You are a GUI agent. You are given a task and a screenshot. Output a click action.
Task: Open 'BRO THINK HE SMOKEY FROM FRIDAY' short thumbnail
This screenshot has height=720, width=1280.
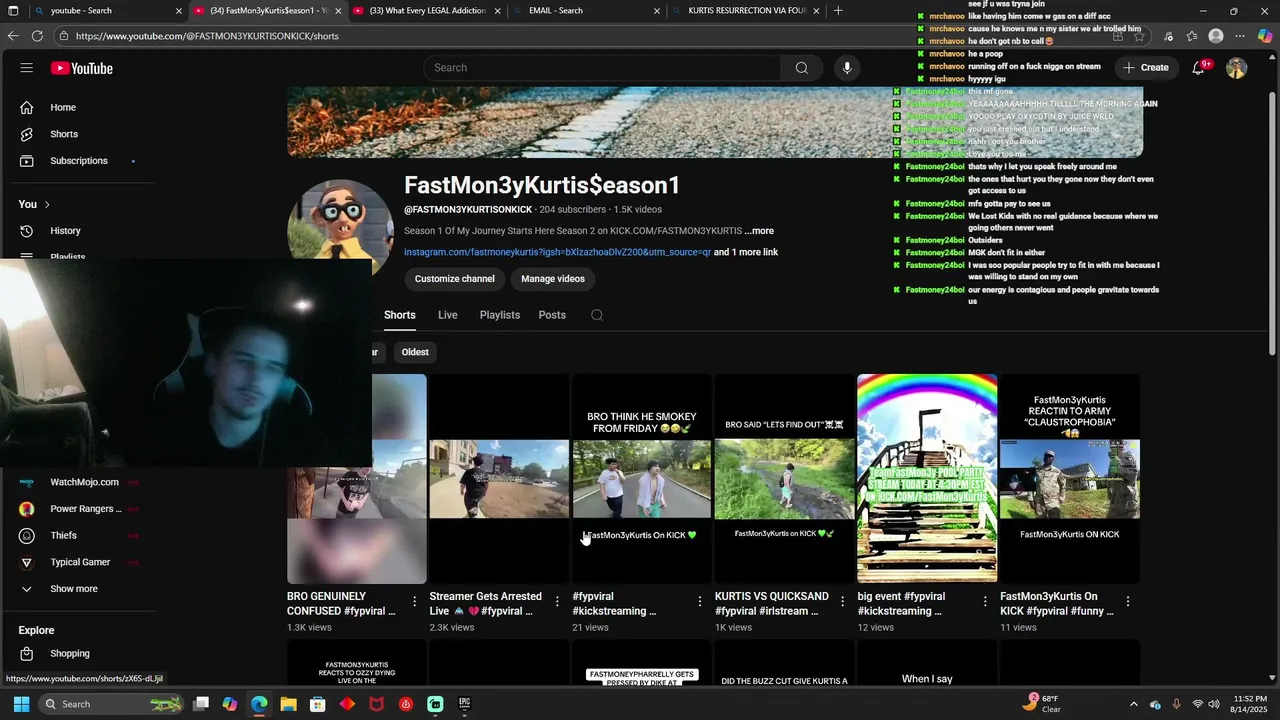click(x=641, y=478)
